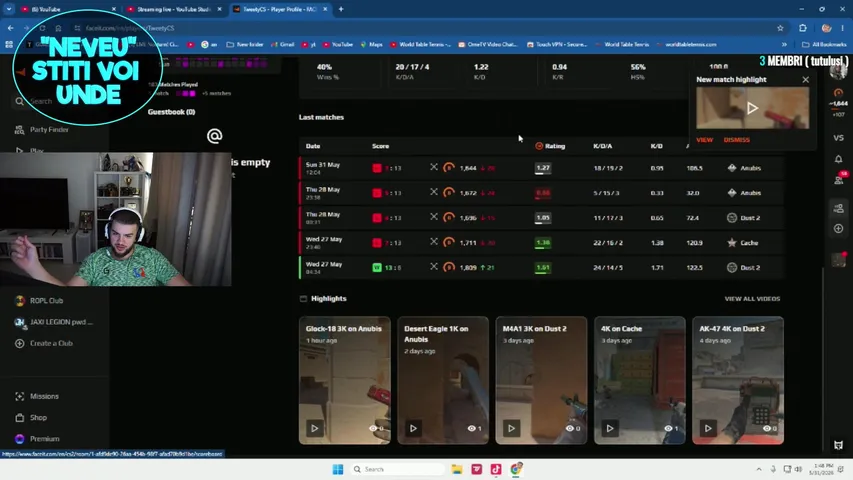Open the Gmail bookmark
This screenshot has height=480, width=853.
point(282,45)
